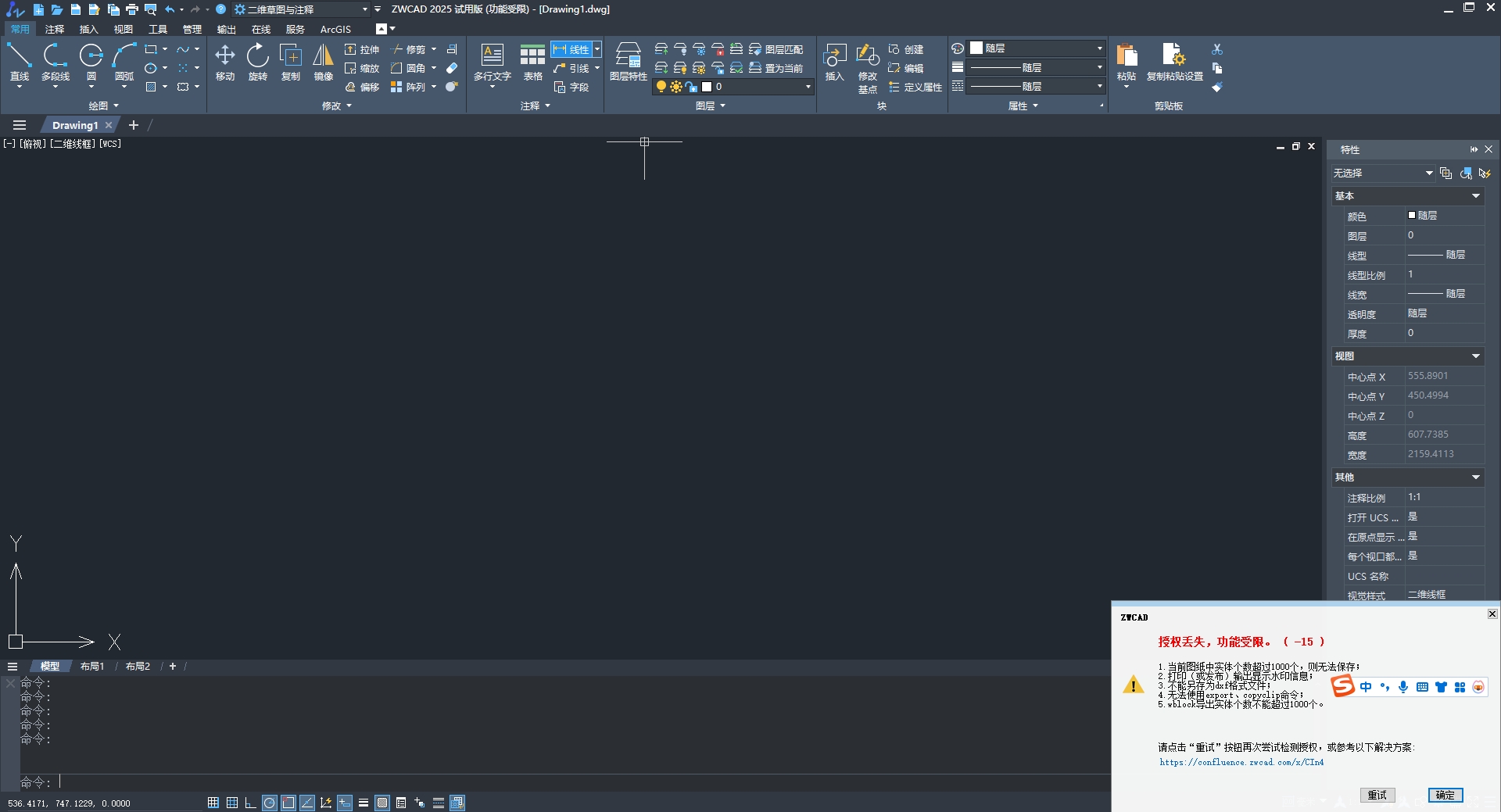The width and height of the screenshot is (1501, 812).
Task: Click the 偏移 (Offset) tool
Action: (x=362, y=87)
